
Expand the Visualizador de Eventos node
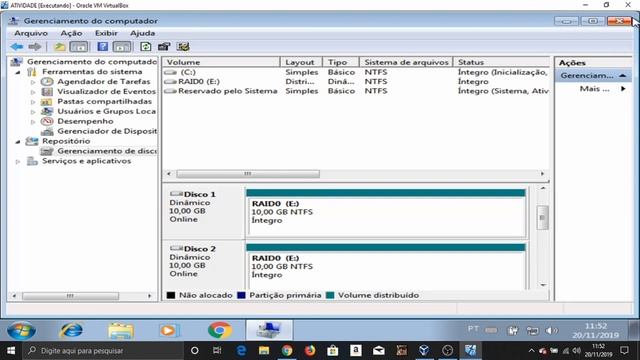(33, 92)
